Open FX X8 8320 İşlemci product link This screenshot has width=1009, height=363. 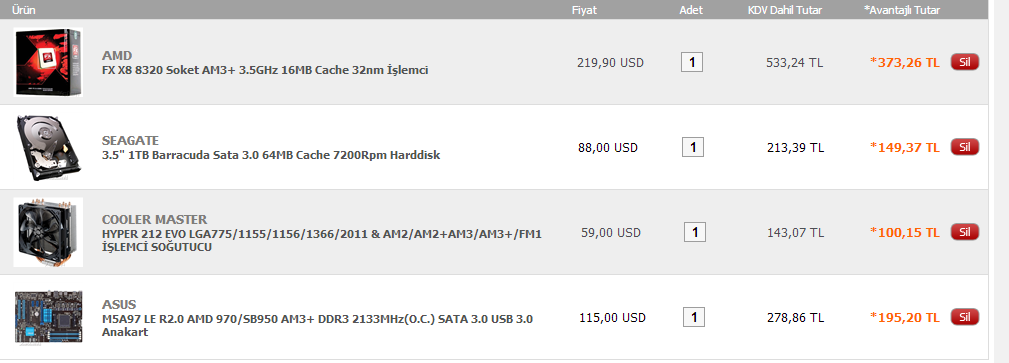[264, 70]
